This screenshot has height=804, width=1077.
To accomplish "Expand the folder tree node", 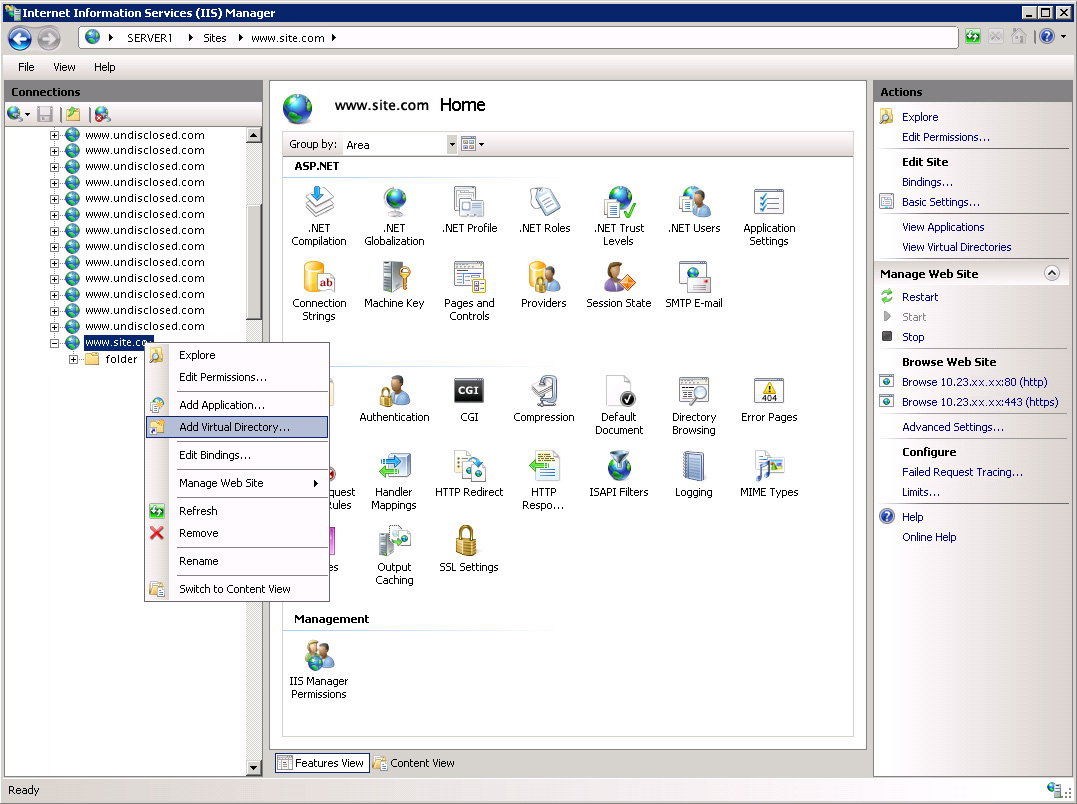I will coord(73,359).
